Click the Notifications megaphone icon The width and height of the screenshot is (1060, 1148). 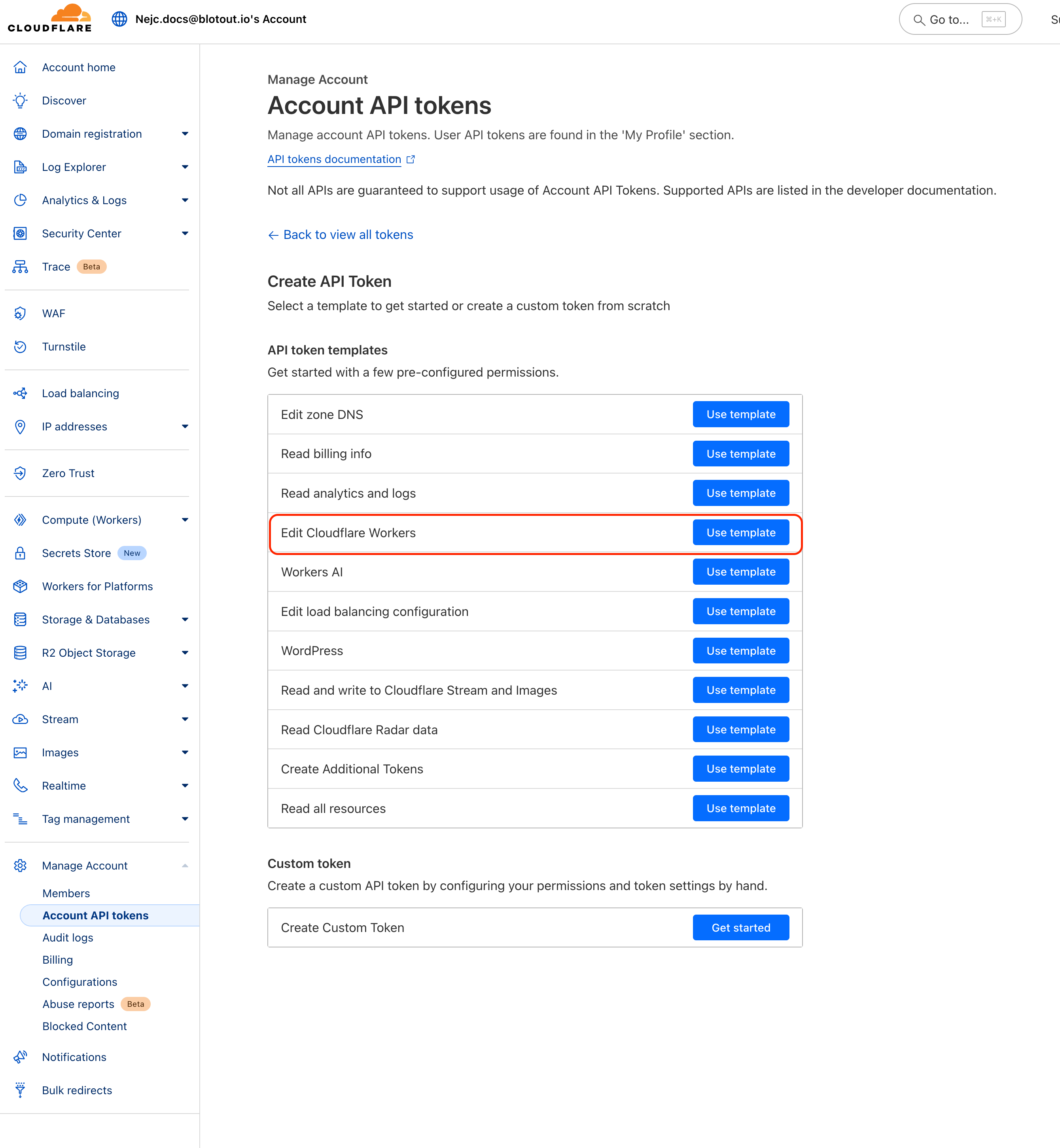20,1057
